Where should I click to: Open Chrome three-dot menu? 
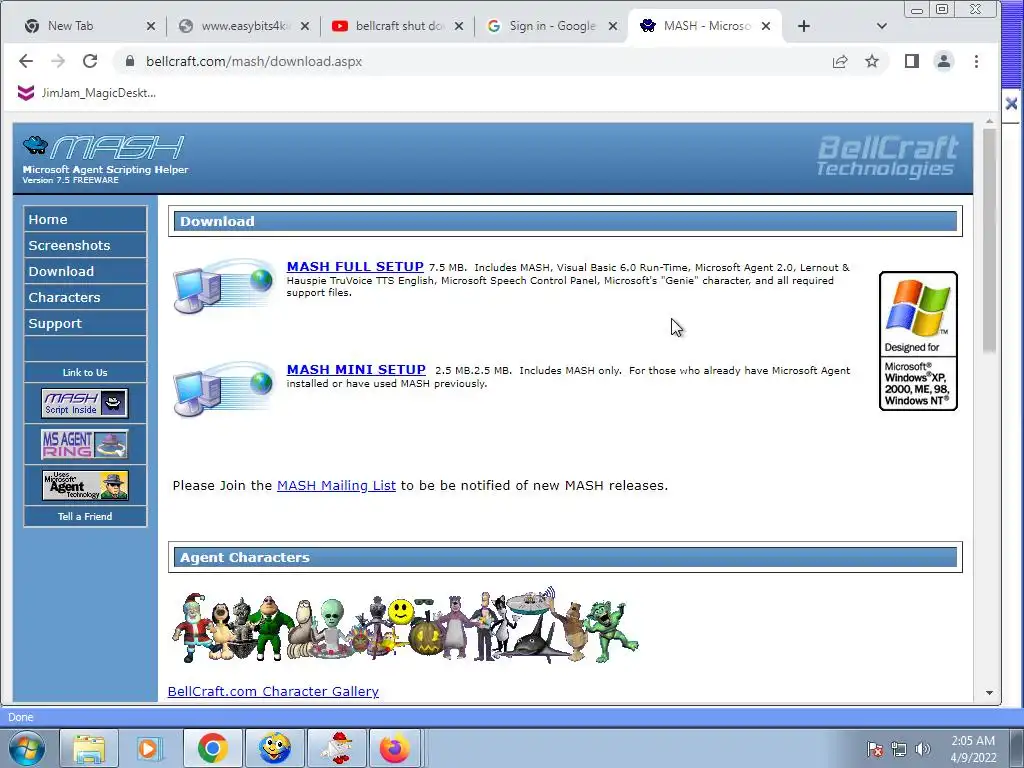point(976,61)
